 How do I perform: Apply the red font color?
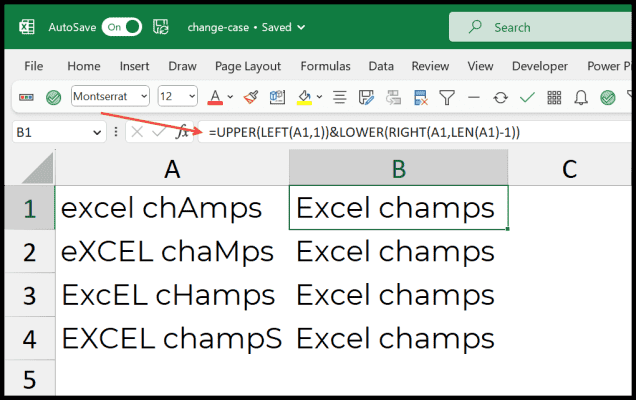[215, 97]
